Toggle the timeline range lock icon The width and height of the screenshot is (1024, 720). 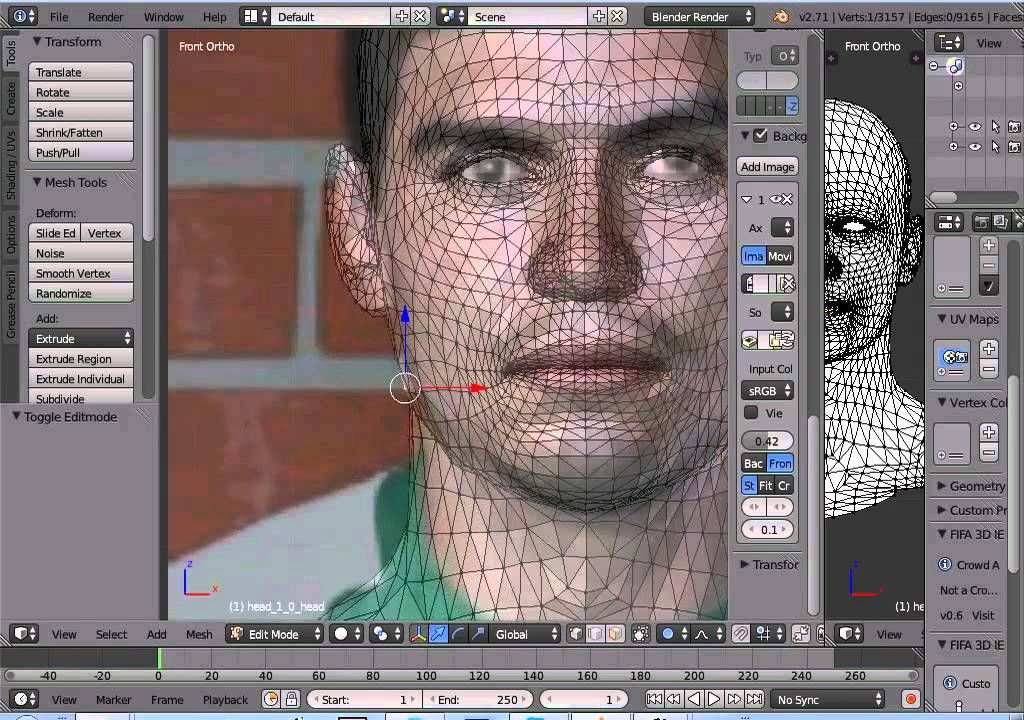(x=291, y=699)
